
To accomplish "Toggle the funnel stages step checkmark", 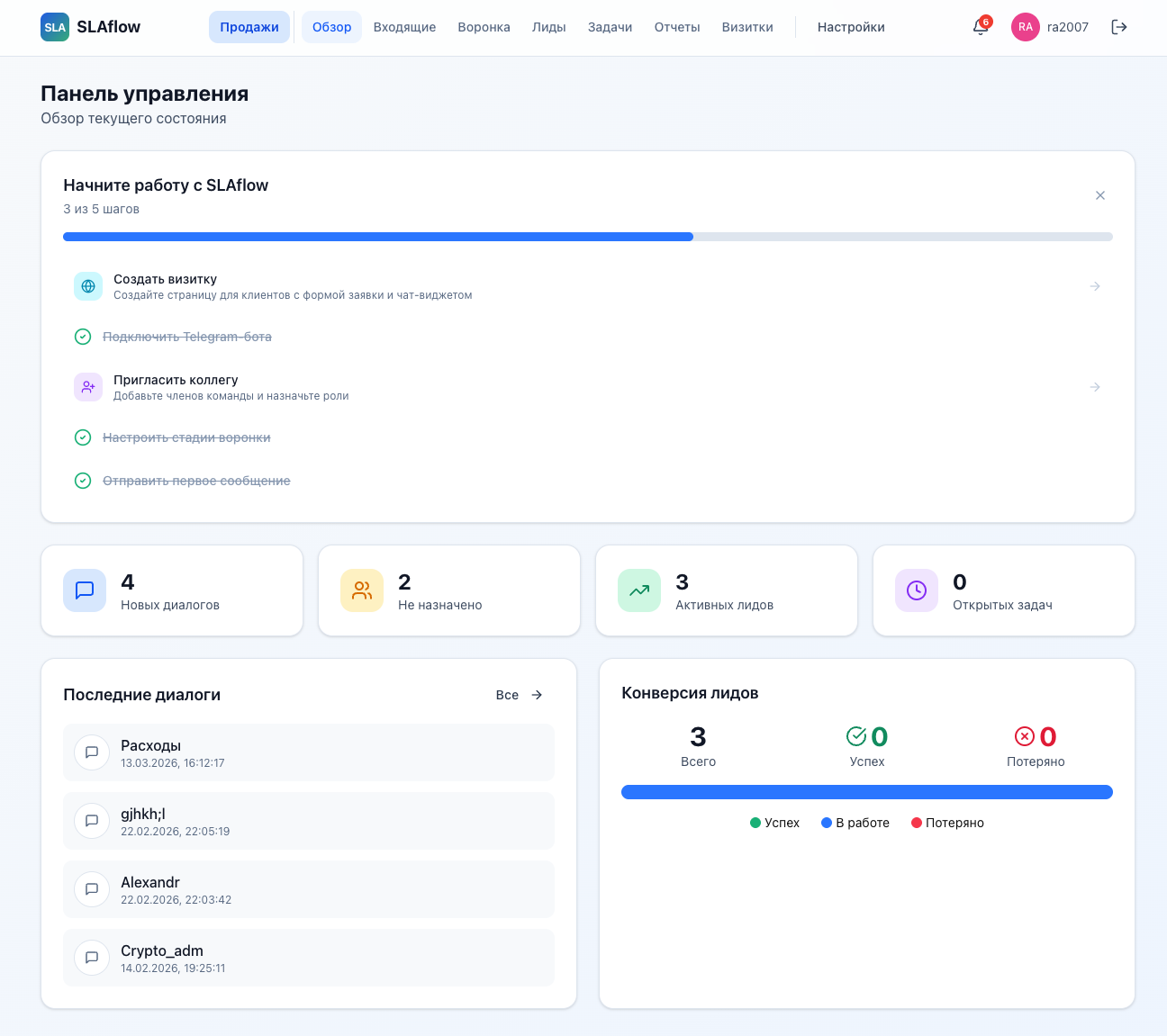I will [83, 437].
